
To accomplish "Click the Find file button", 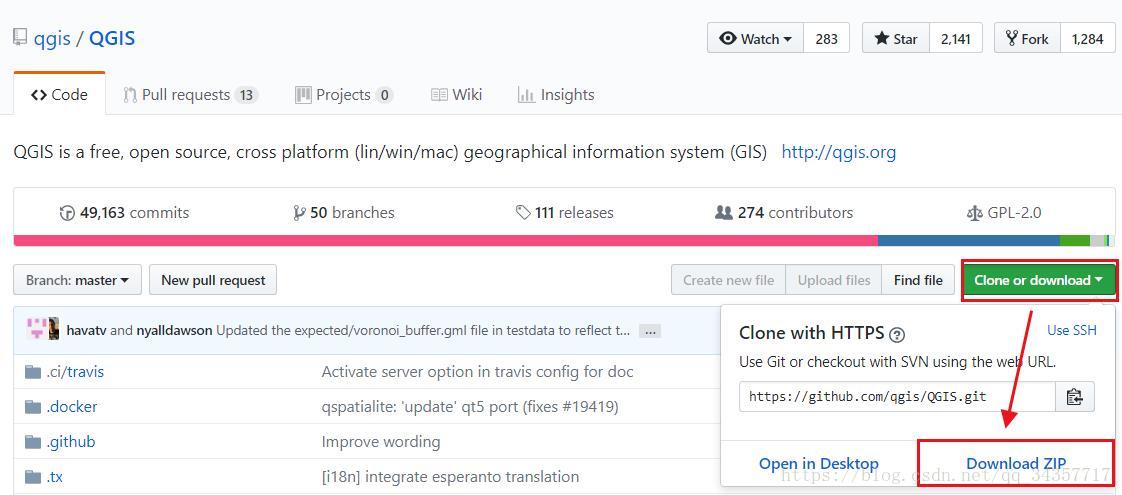I will (x=918, y=280).
